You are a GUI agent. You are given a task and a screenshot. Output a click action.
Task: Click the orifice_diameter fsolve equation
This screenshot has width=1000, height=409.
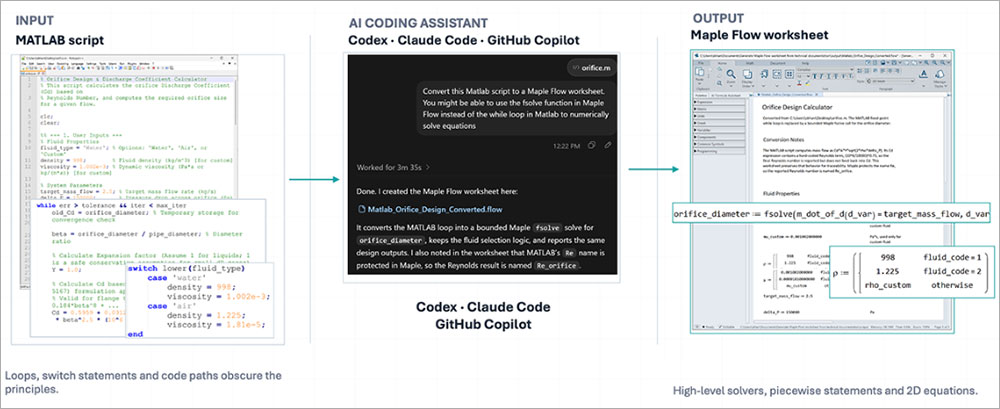coord(832,215)
